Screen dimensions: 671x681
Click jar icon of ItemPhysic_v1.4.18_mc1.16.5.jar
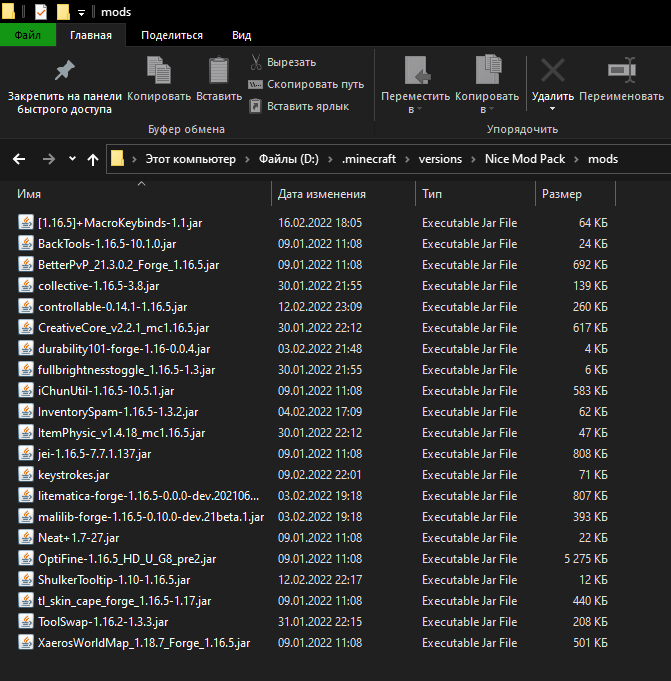26,432
